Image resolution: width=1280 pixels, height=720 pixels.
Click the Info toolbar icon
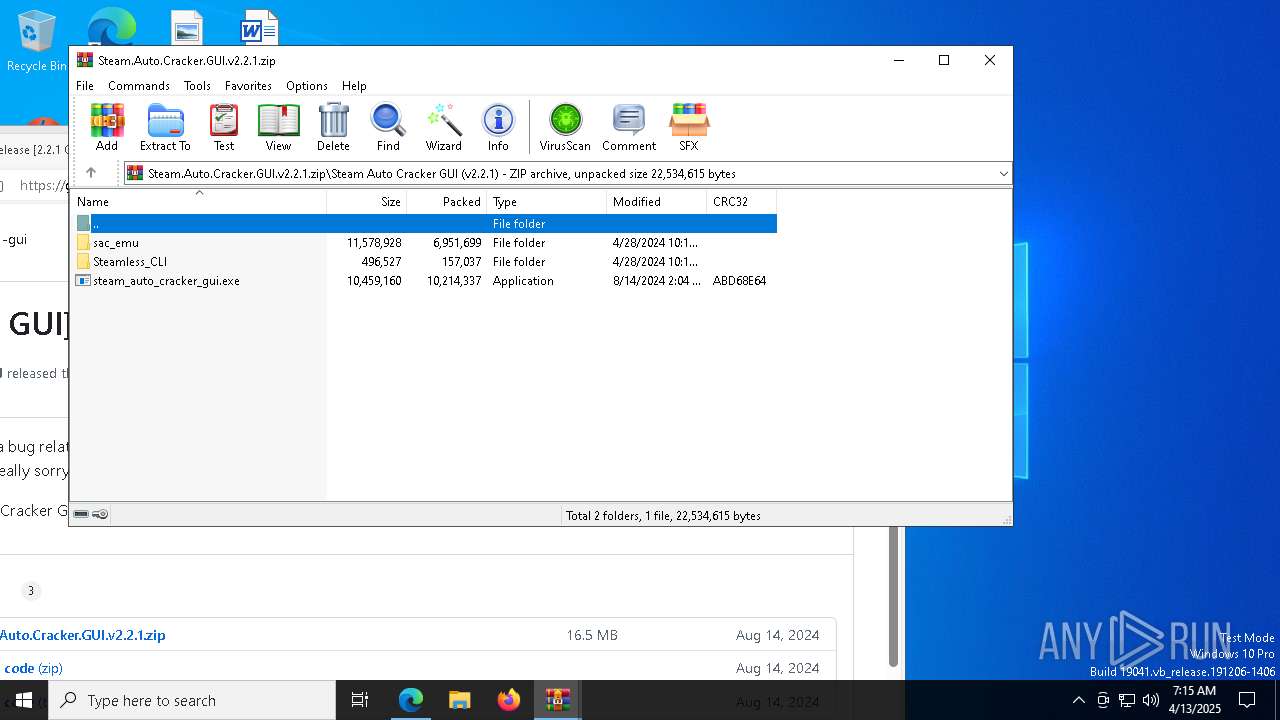click(x=498, y=127)
